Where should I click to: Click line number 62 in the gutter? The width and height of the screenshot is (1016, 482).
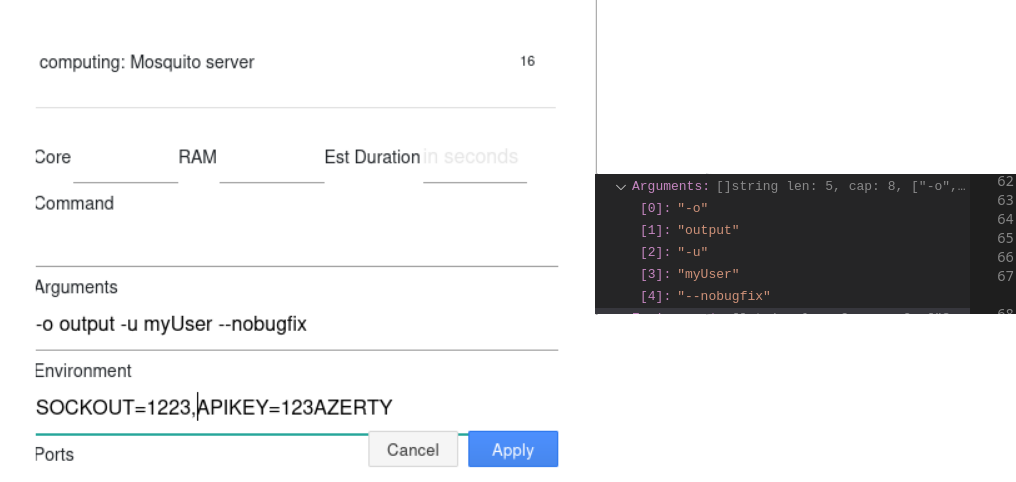[1005, 182]
